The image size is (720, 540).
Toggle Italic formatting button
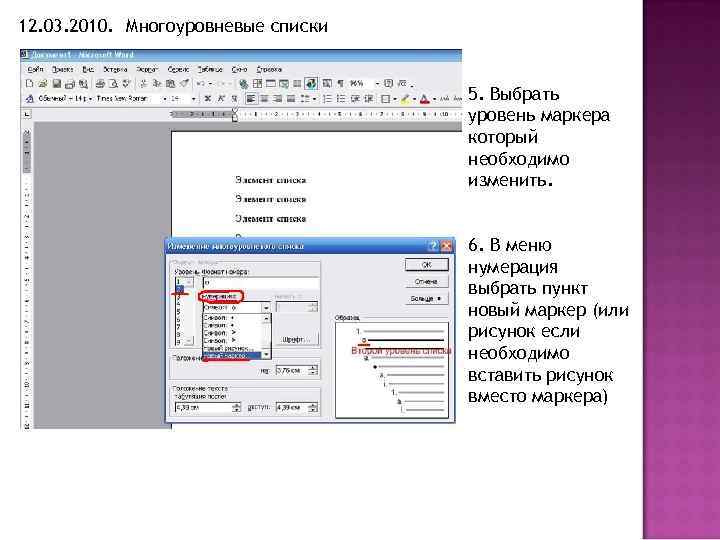coord(221,99)
